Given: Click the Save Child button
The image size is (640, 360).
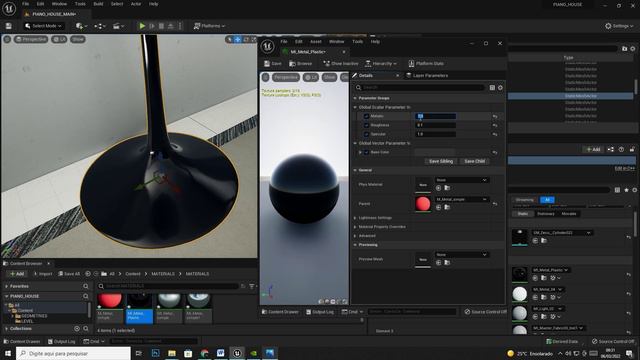Looking at the screenshot, I should click(x=475, y=161).
